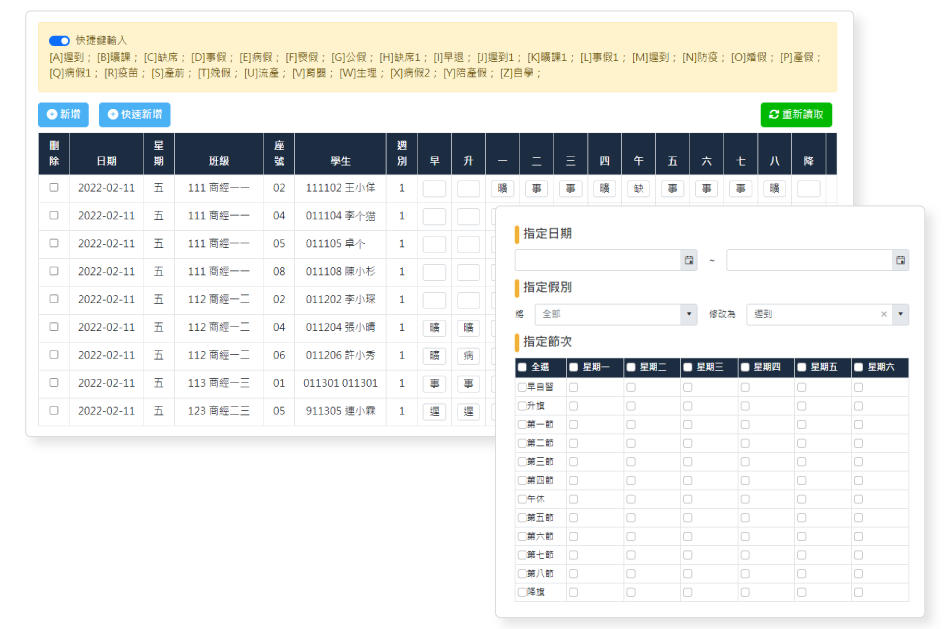950x629 pixels.
Task: Check 第三節 under 星期三 column
Action: 688,462
